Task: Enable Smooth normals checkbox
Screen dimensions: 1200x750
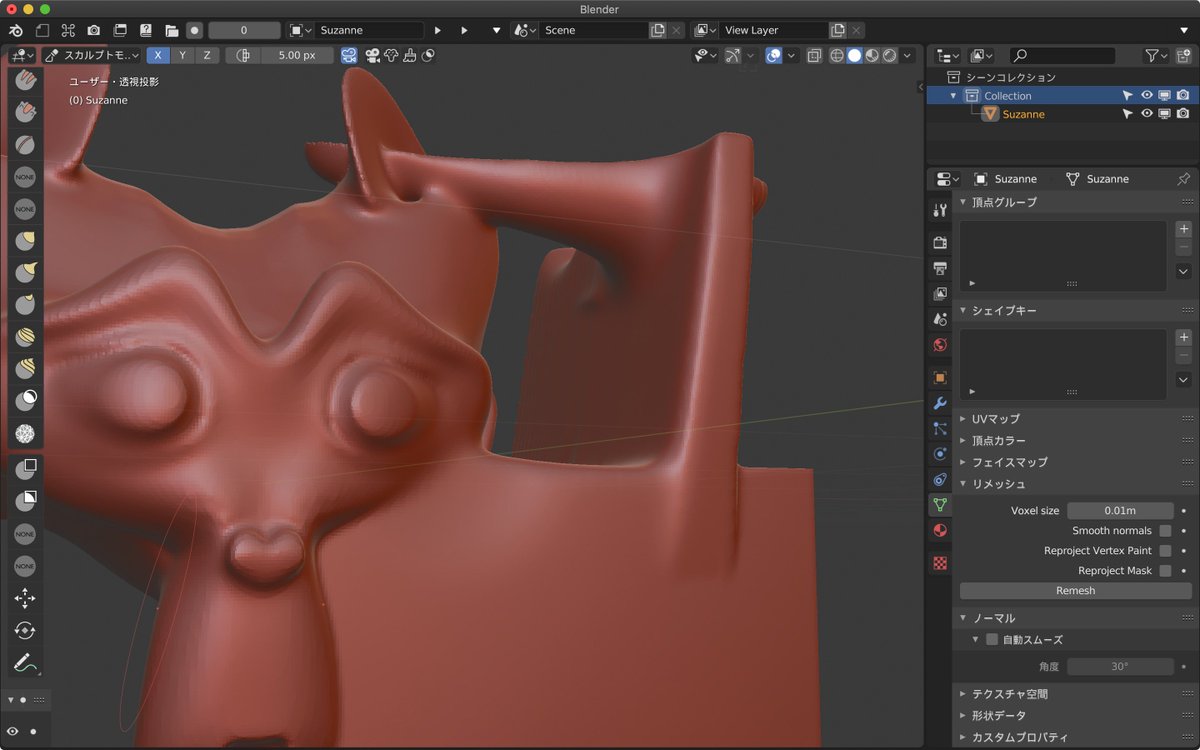Action: point(1165,531)
